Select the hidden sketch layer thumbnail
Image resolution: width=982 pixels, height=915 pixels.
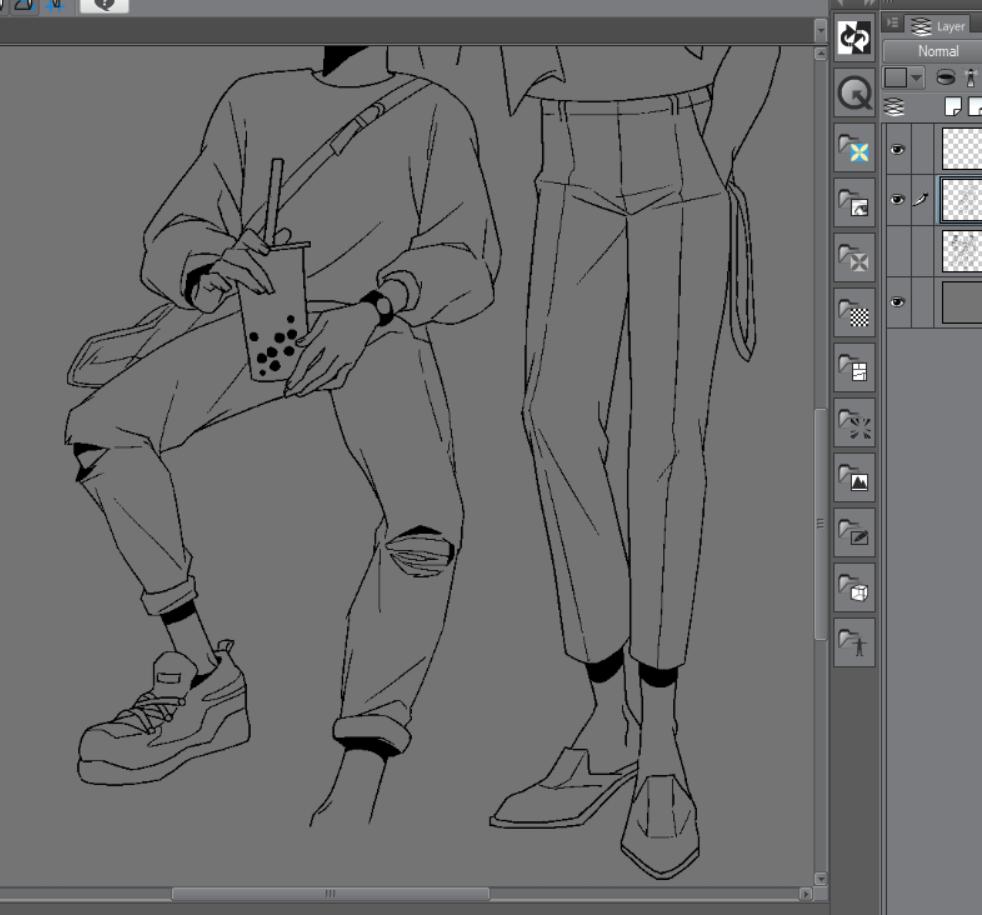click(963, 251)
